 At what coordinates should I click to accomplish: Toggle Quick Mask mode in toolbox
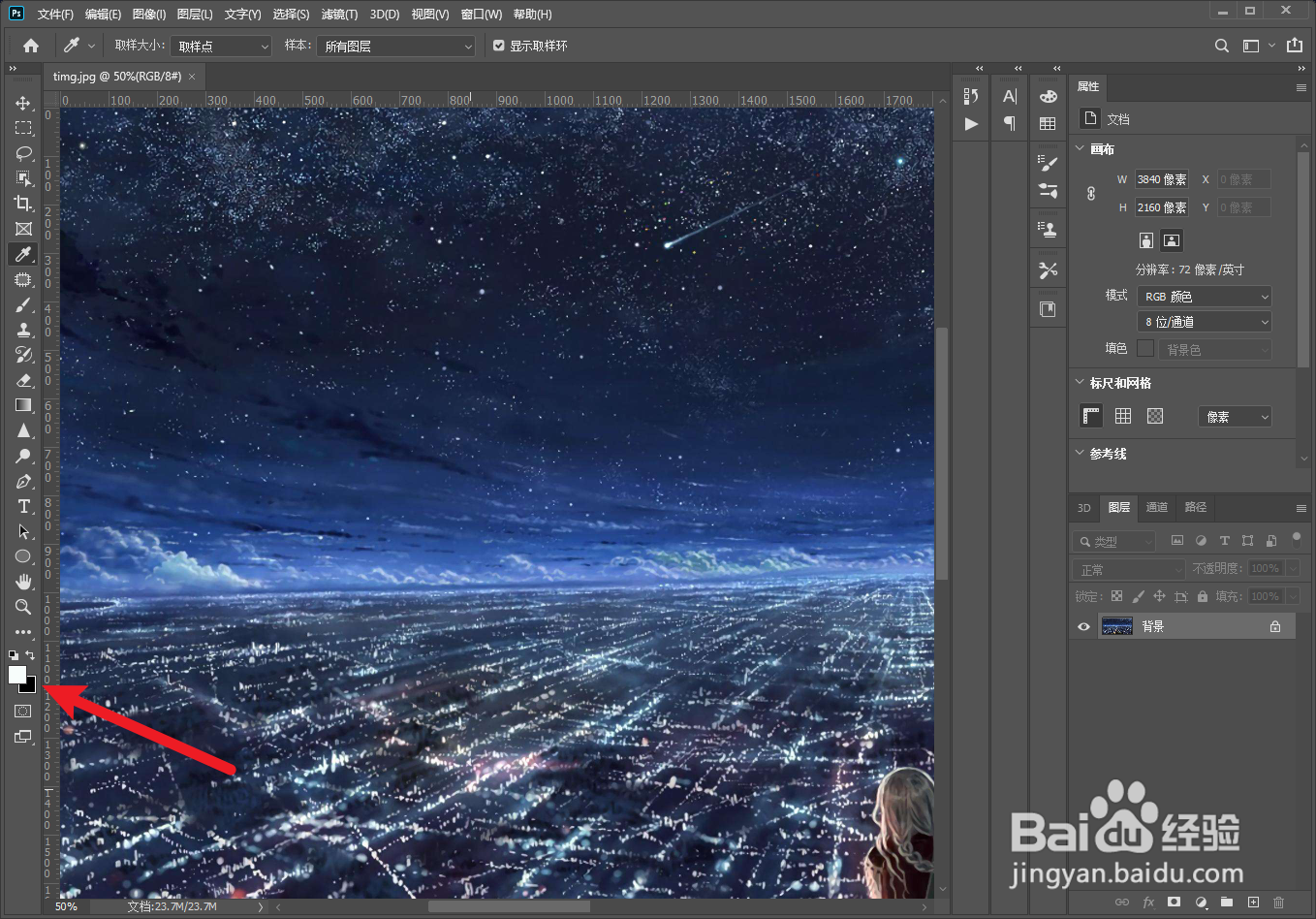[x=23, y=712]
